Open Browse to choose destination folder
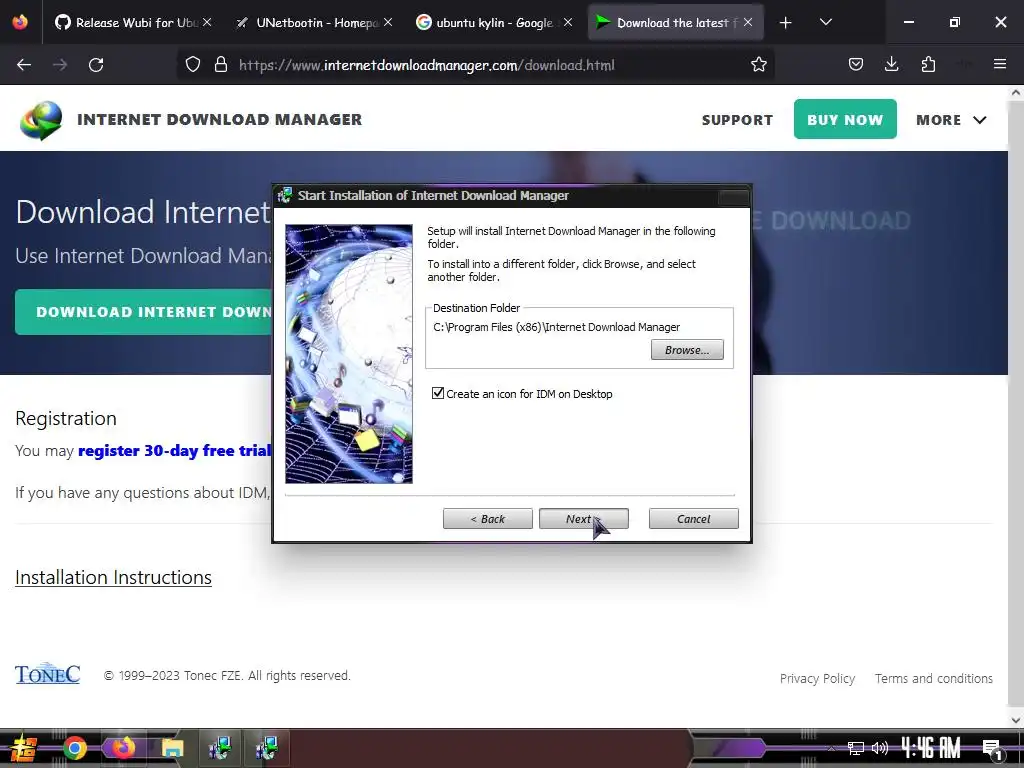Image resolution: width=1024 pixels, height=768 pixels. click(x=687, y=349)
